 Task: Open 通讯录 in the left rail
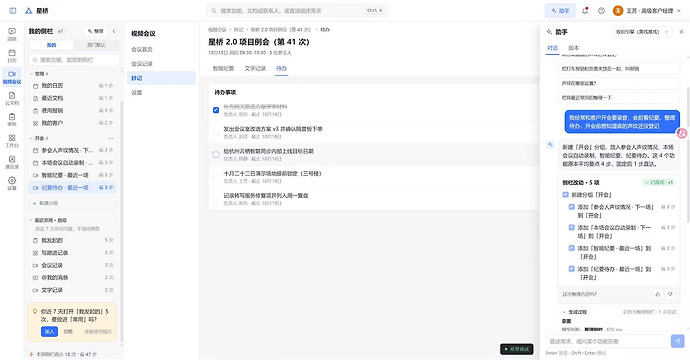point(12,162)
